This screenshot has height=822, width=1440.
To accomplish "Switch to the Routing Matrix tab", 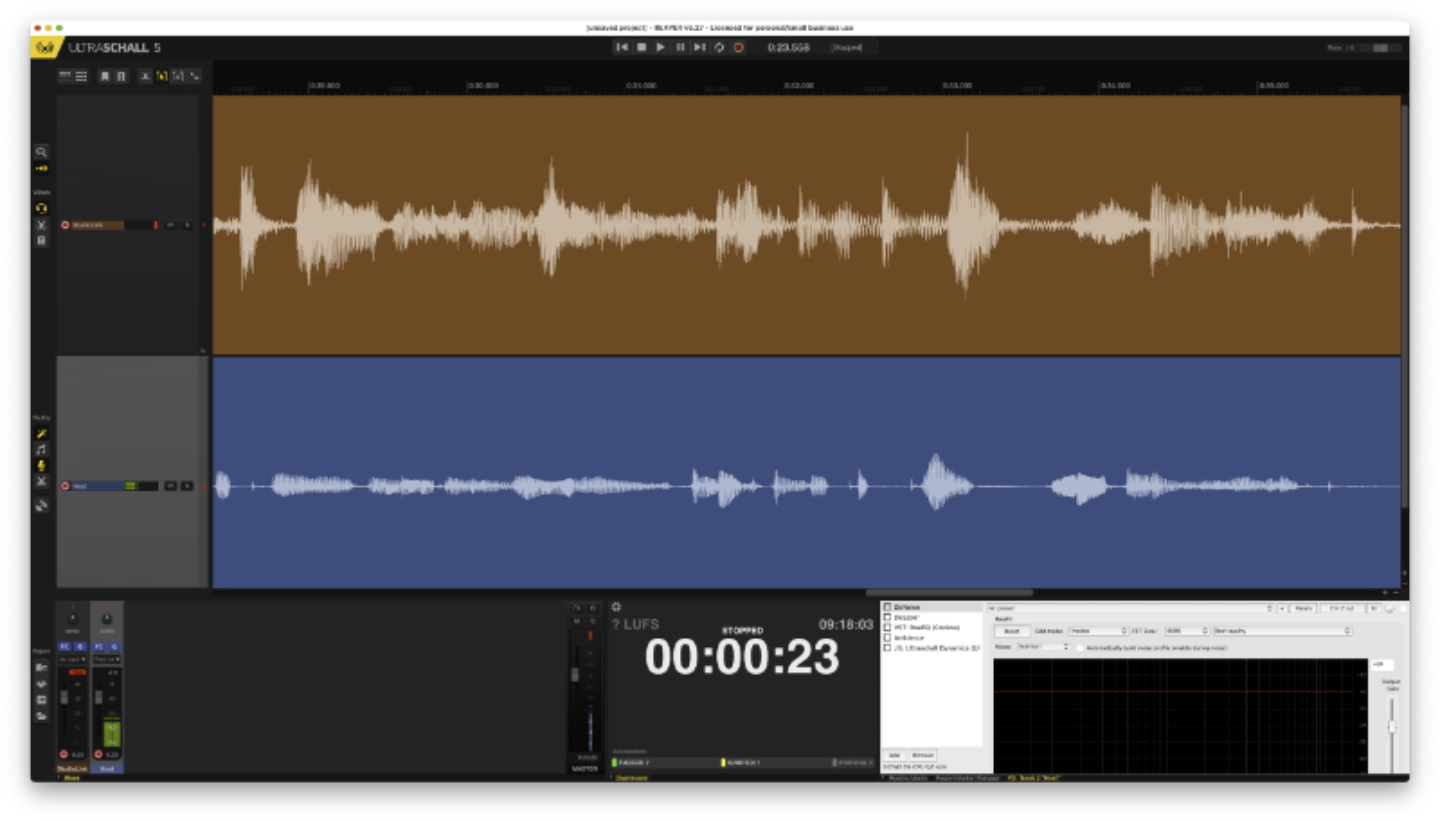I will pyautogui.click(x=907, y=777).
